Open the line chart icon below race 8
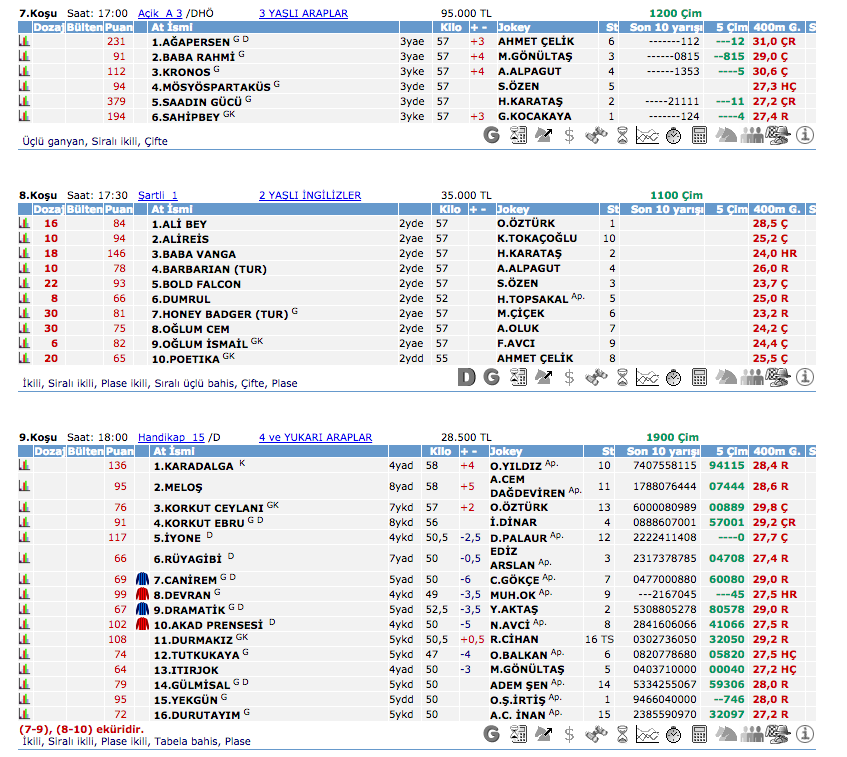Viewport: 847px width, 757px height. [648, 377]
